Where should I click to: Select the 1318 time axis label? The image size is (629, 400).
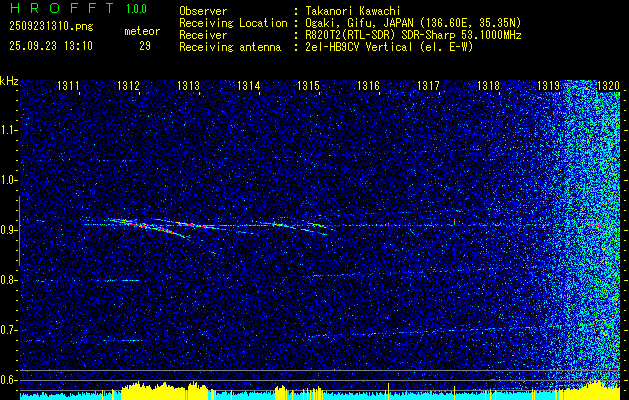pyautogui.click(x=489, y=85)
